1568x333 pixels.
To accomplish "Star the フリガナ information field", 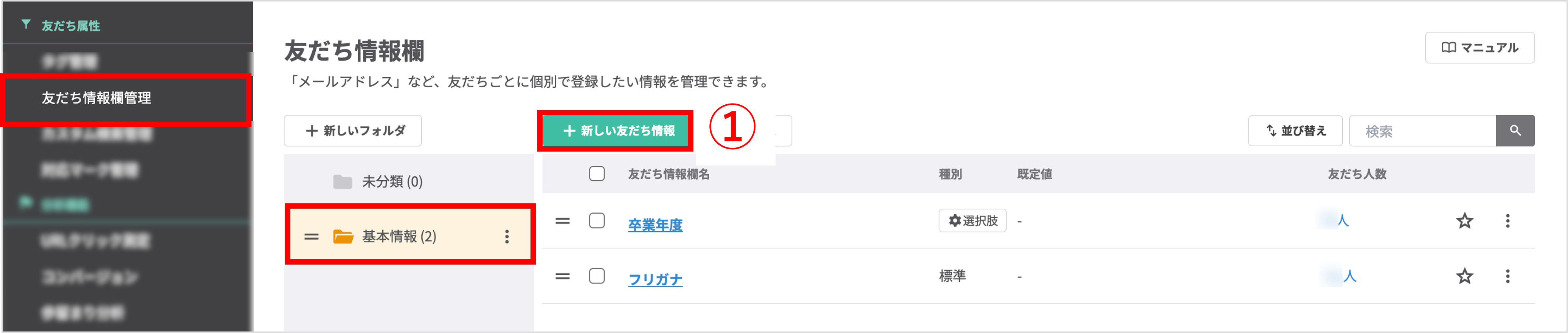I will (x=1464, y=277).
